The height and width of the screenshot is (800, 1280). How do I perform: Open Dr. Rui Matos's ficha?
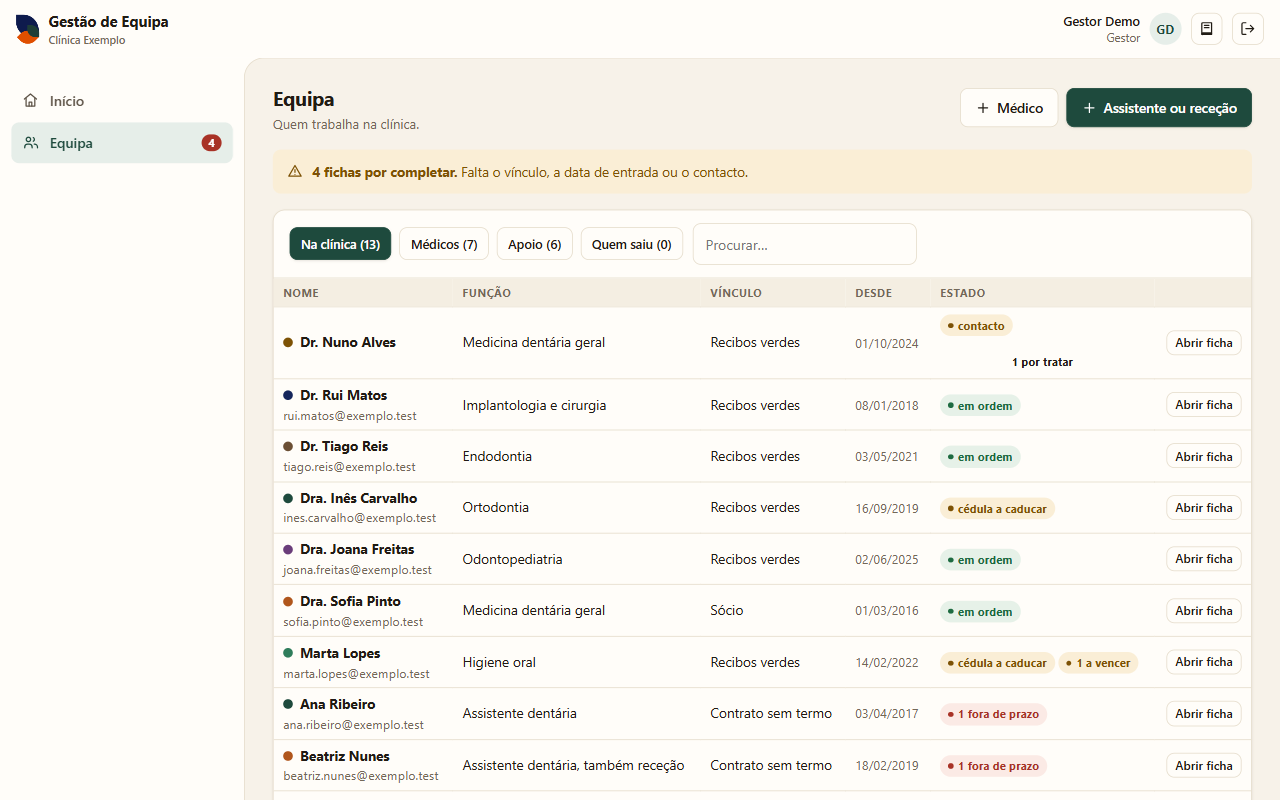tap(1204, 405)
